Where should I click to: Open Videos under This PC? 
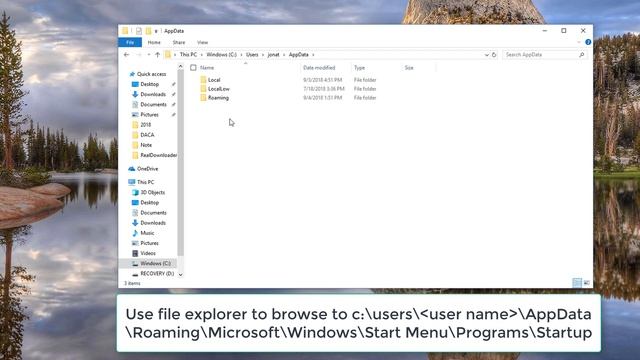tap(148, 253)
